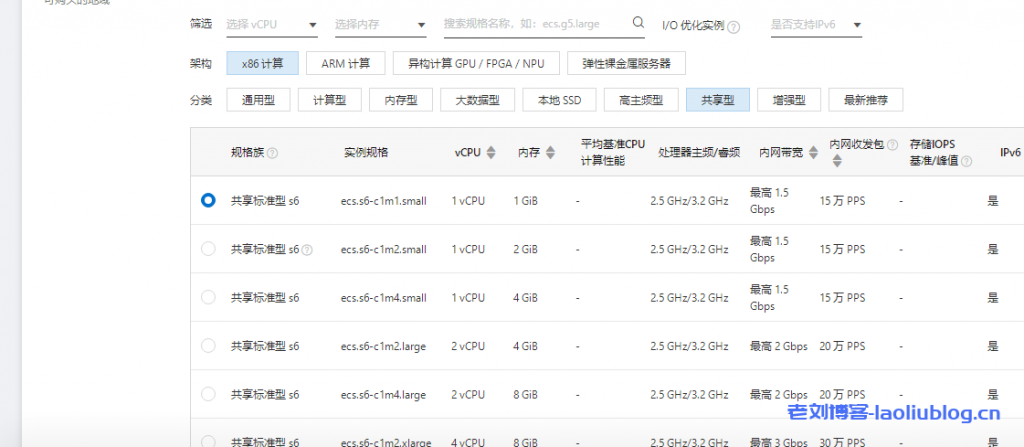The image size is (1024, 447).
Task: Switch to ARM 计算 architecture tab
Action: click(345, 63)
